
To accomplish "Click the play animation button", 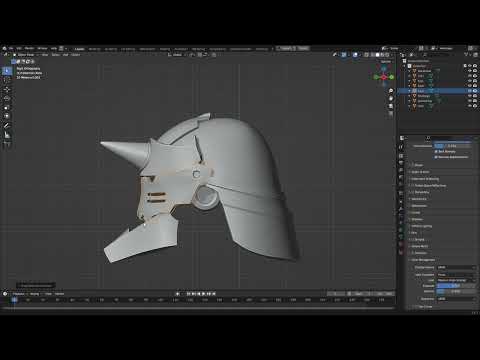I will (x=204, y=294).
